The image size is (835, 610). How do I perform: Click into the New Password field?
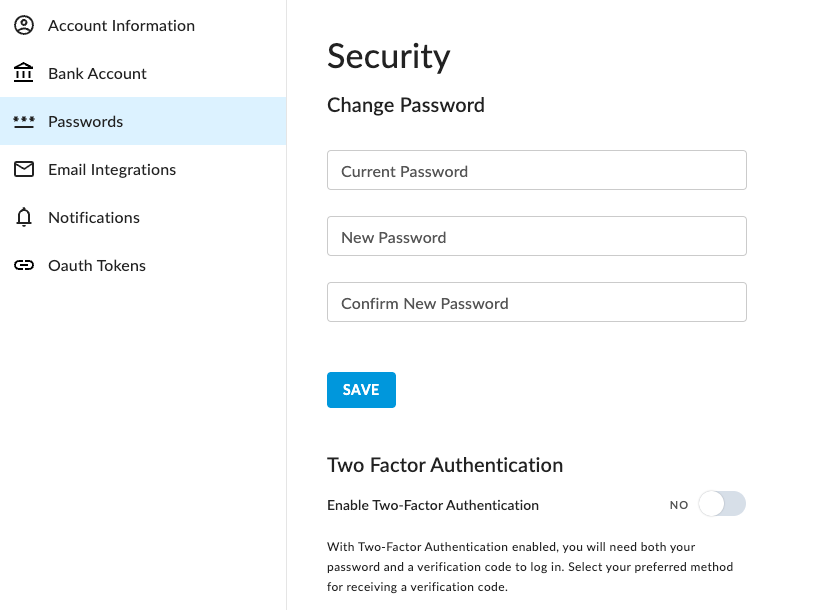536,236
